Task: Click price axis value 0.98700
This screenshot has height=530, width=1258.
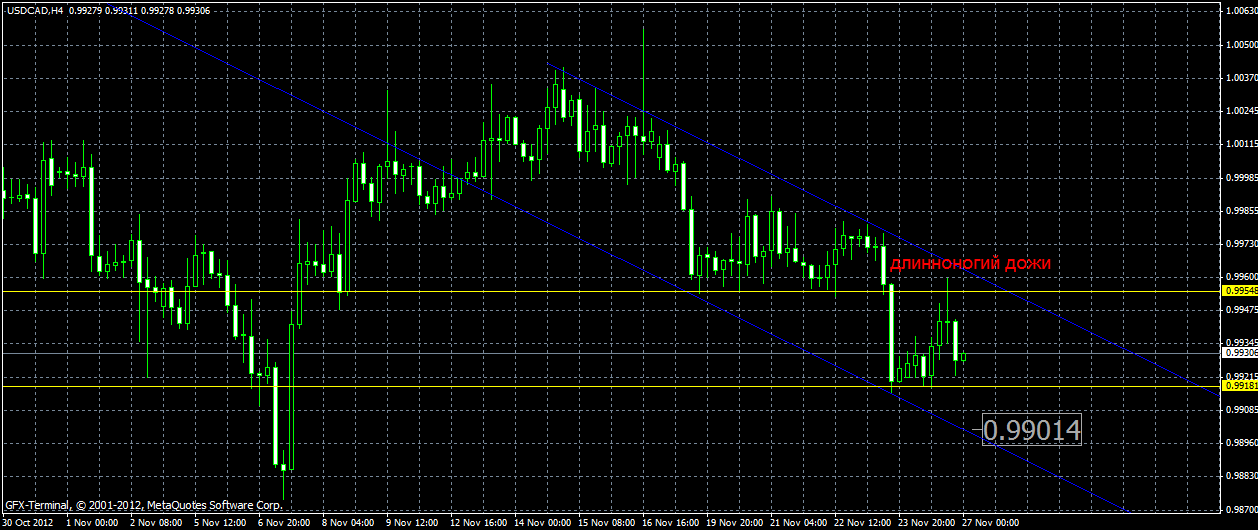Action: coord(1241,509)
